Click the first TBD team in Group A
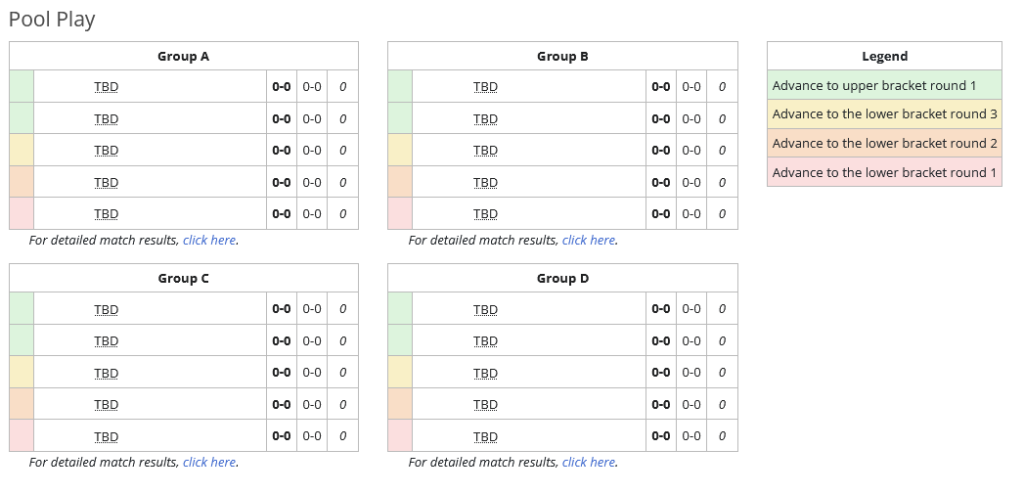This screenshot has height=494, width=1024. (x=106, y=87)
